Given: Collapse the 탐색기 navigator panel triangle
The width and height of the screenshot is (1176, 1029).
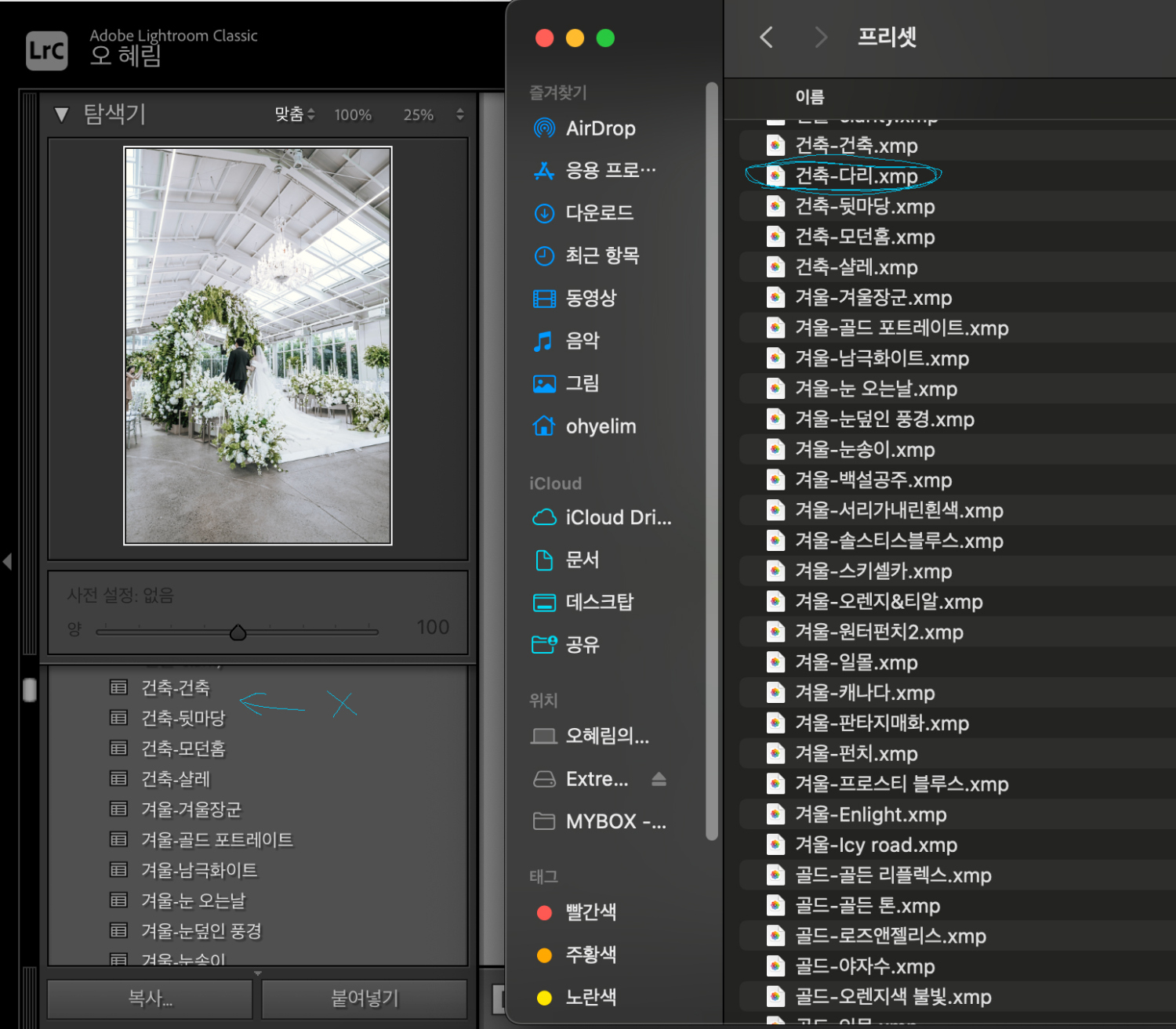Looking at the screenshot, I should pyautogui.click(x=61, y=115).
